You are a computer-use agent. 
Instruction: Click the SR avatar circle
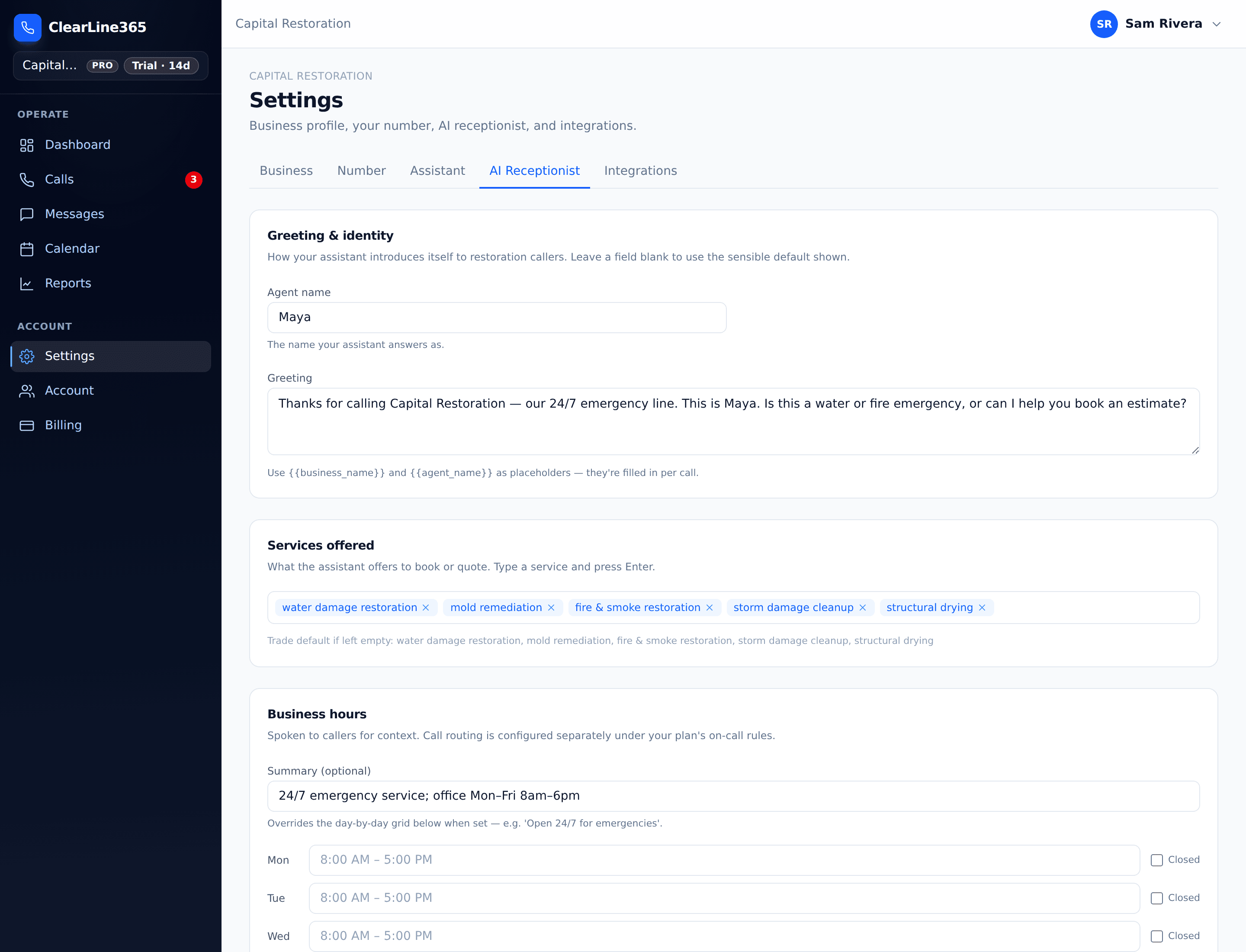1104,24
